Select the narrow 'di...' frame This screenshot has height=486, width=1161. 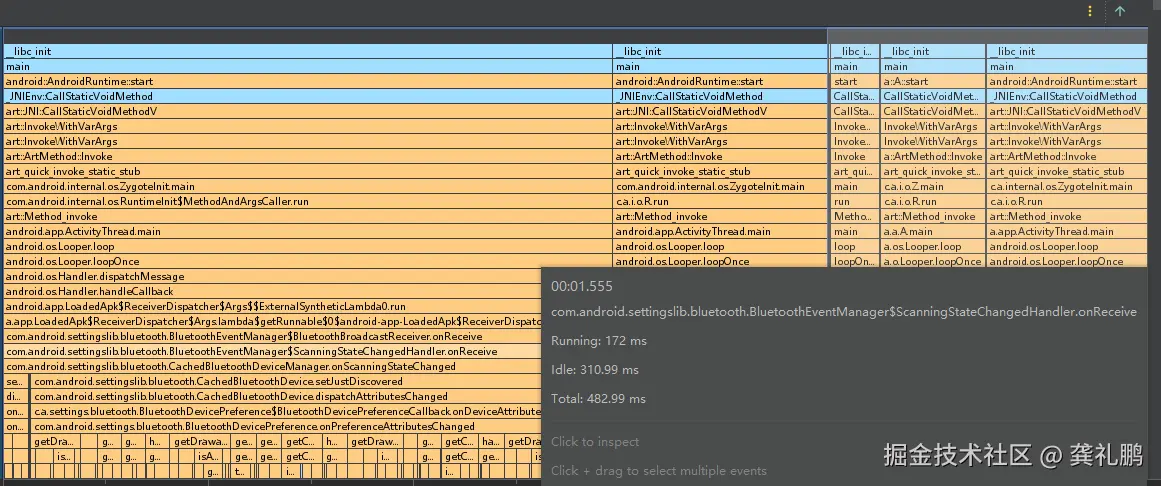16,396
